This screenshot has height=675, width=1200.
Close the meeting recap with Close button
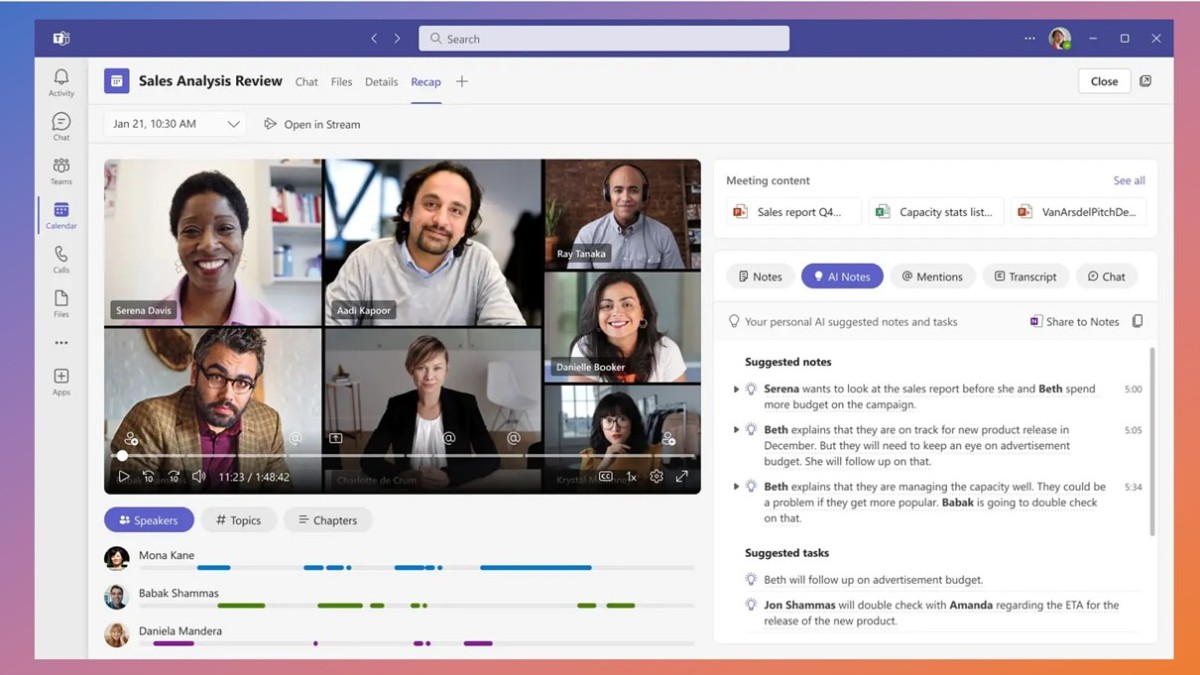click(1104, 81)
